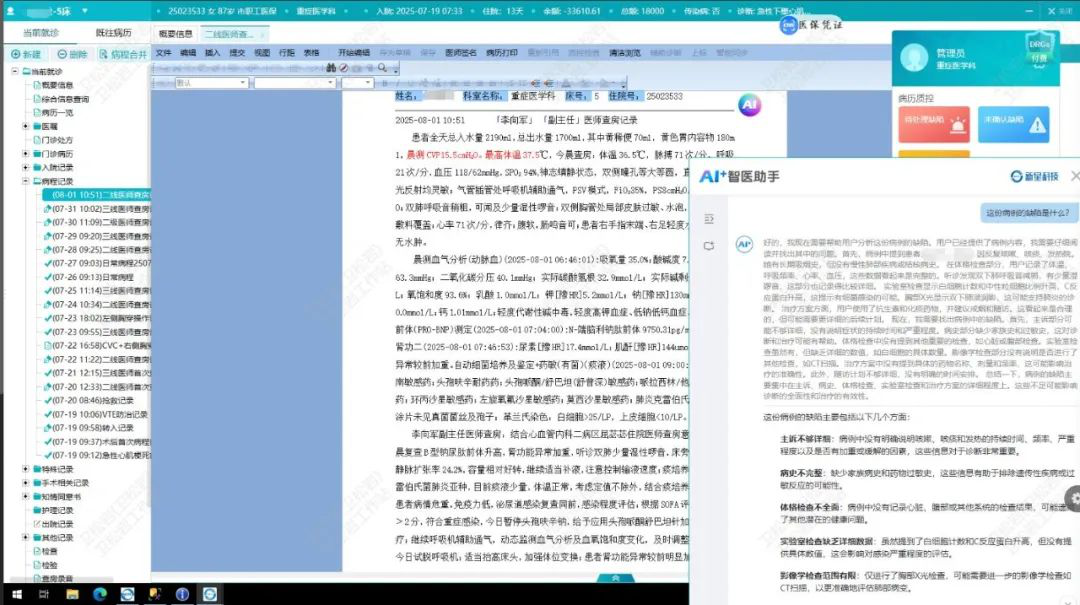The height and width of the screenshot is (605, 1080).
Task: Click the round AI assistant icon beside the record
Action: [749, 105]
